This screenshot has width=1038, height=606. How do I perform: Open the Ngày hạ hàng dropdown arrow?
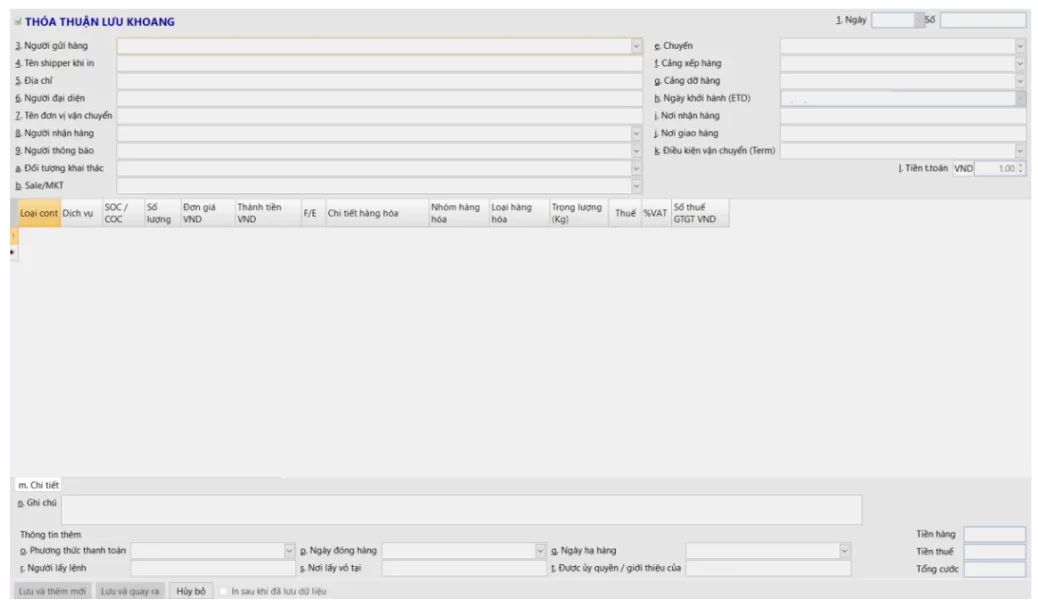845,551
